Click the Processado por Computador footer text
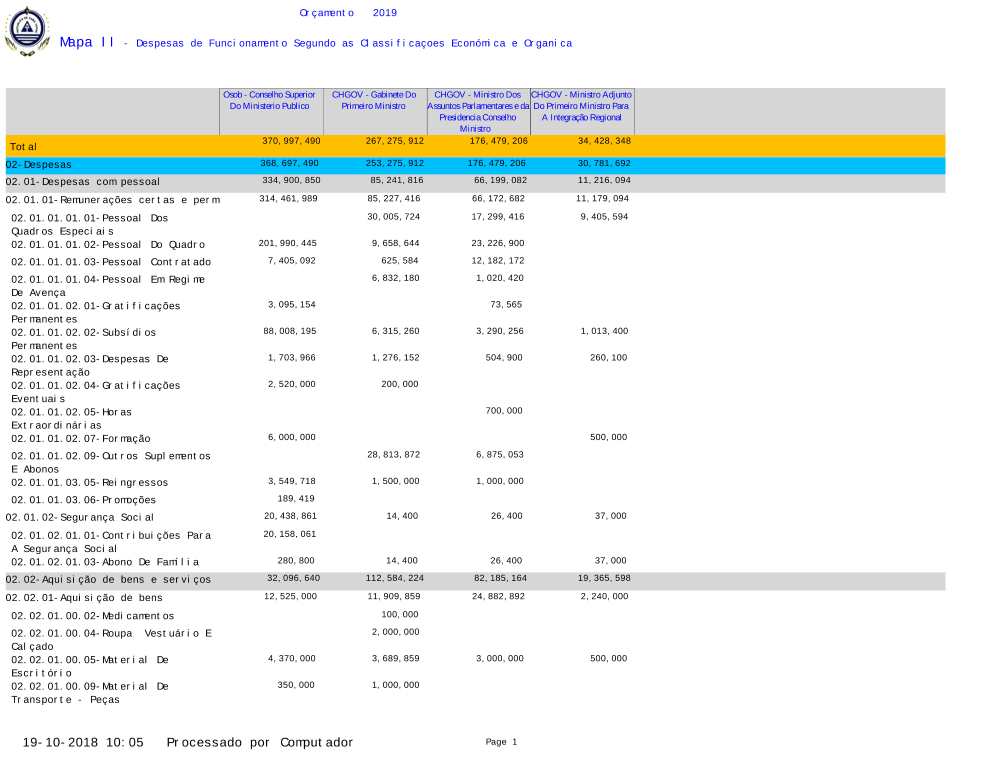The height and width of the screenshot is (773, 1000). (x=259, y=742)
